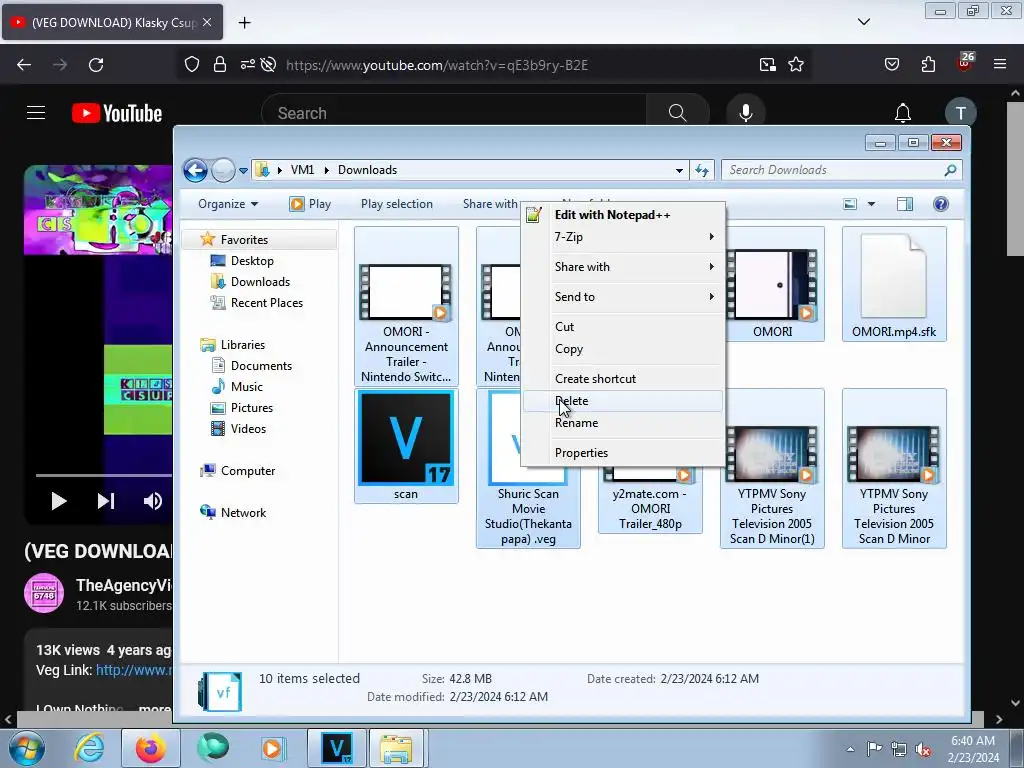The width and height of the screenshot is (1024, 768).
Task: Reload the page in Firefox
Action: pyautogui.click(x=96, y=65)
